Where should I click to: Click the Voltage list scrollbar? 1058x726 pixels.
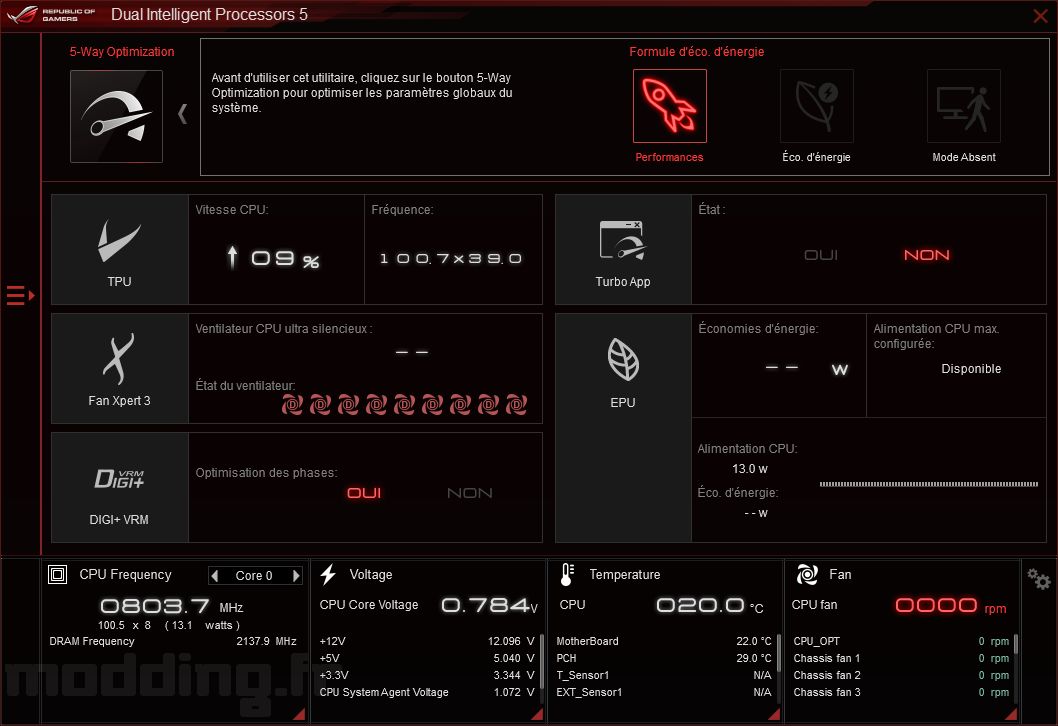click(541, 663)
